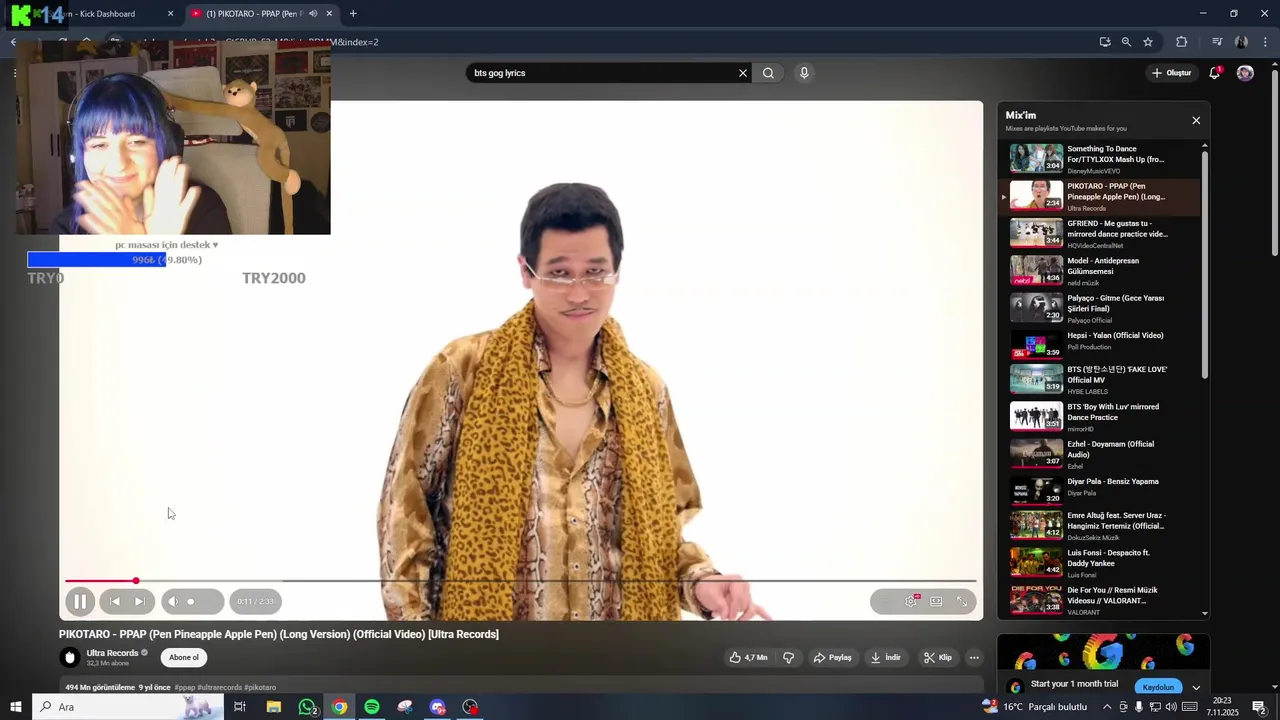Open more actions menu beside Klip
Screen dimensions: 1280x720
click(974, 657)
